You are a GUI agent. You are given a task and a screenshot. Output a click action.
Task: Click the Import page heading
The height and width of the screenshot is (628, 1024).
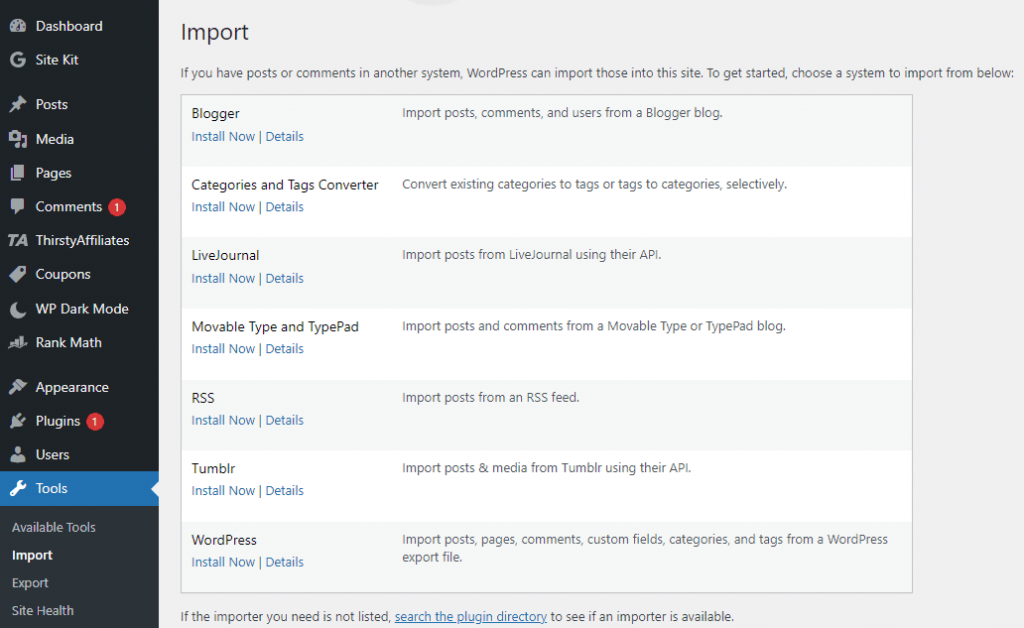[214, 32]
